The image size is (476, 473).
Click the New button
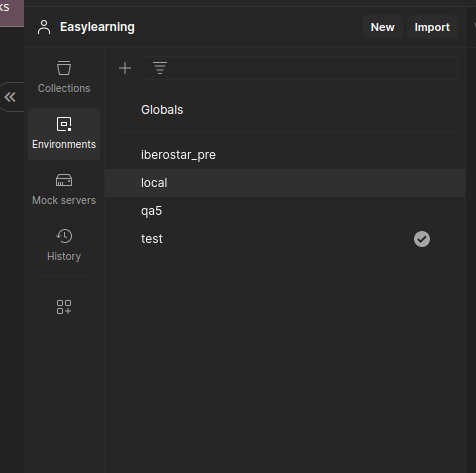(x=382, y=27)
